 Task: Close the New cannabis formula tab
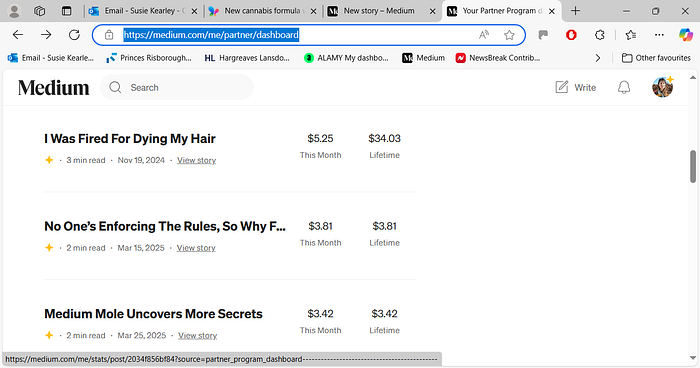313,11
